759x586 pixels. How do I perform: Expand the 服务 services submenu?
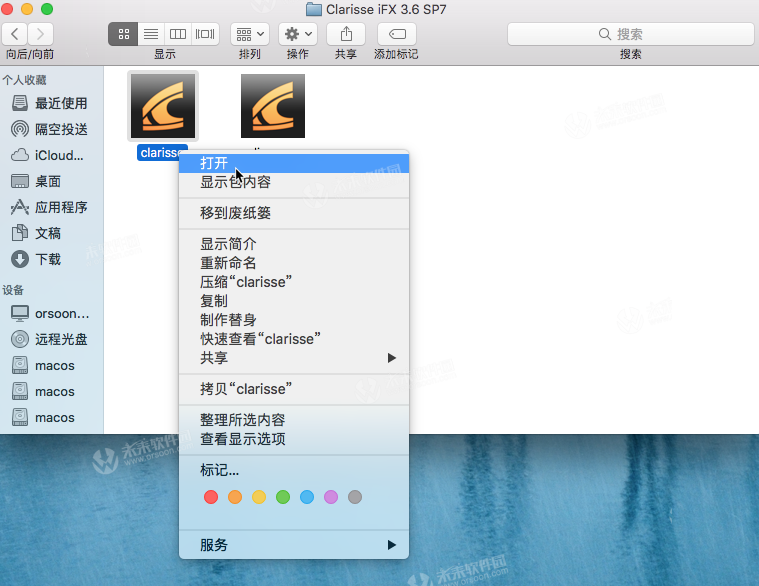294,545
